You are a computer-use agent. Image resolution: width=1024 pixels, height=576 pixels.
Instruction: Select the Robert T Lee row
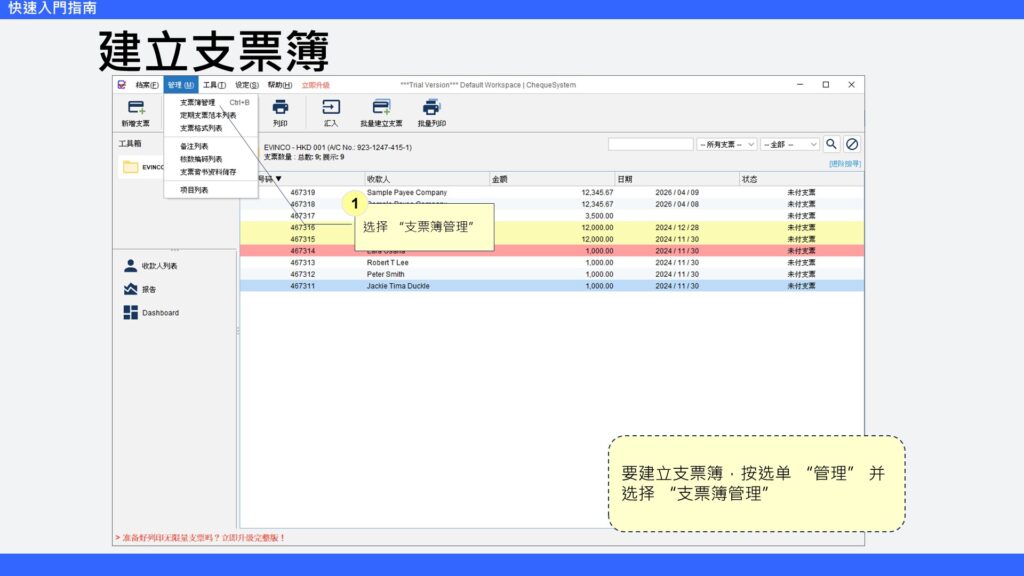pos(552,263)
